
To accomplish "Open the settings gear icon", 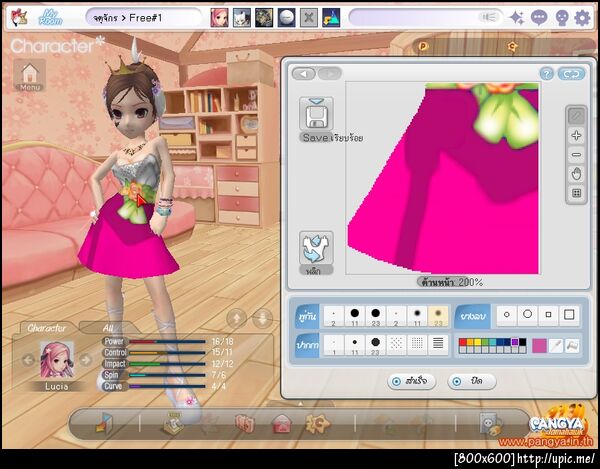I will (x=582, y=18).
